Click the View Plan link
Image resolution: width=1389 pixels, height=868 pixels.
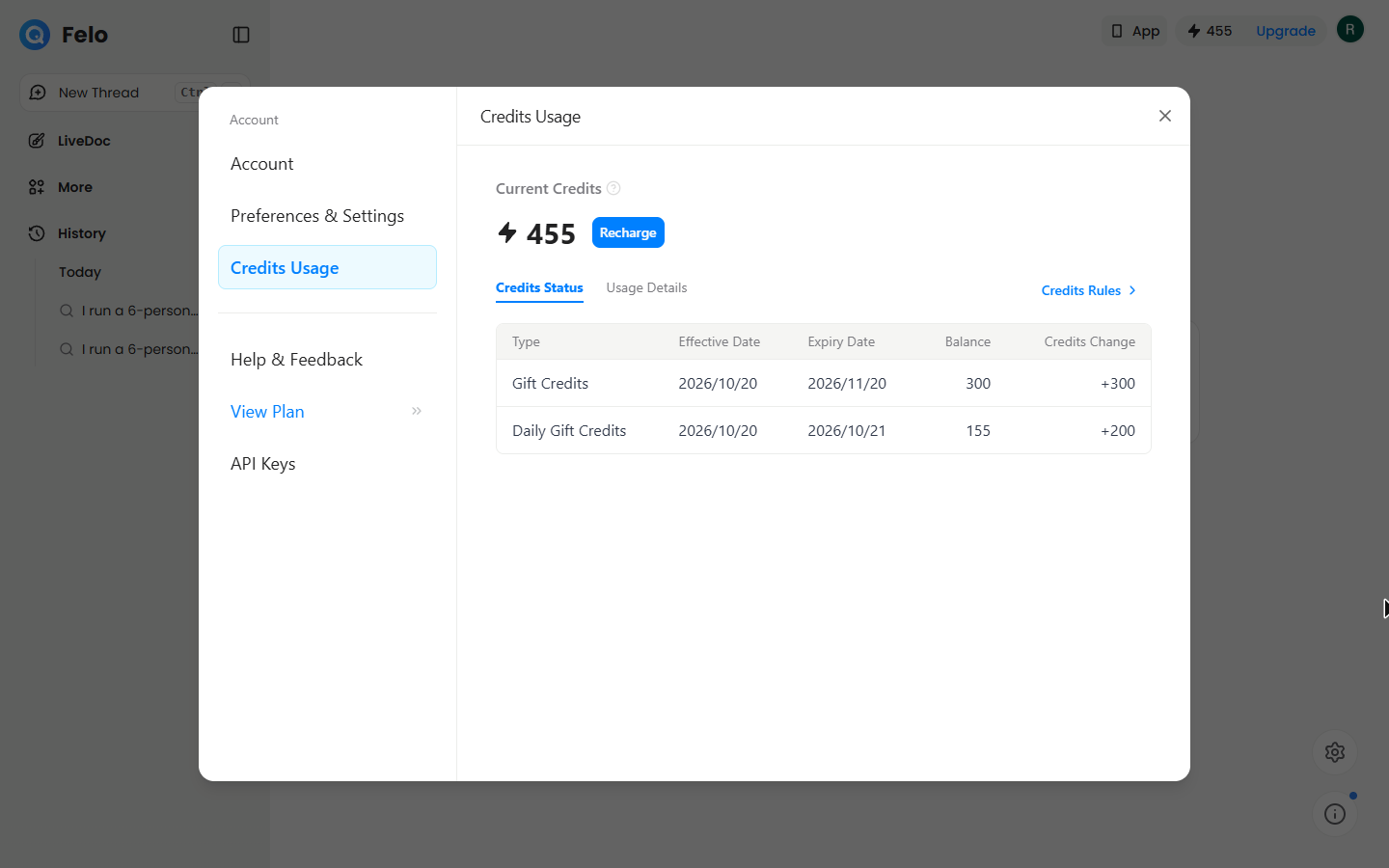click(x=267, y=412)
